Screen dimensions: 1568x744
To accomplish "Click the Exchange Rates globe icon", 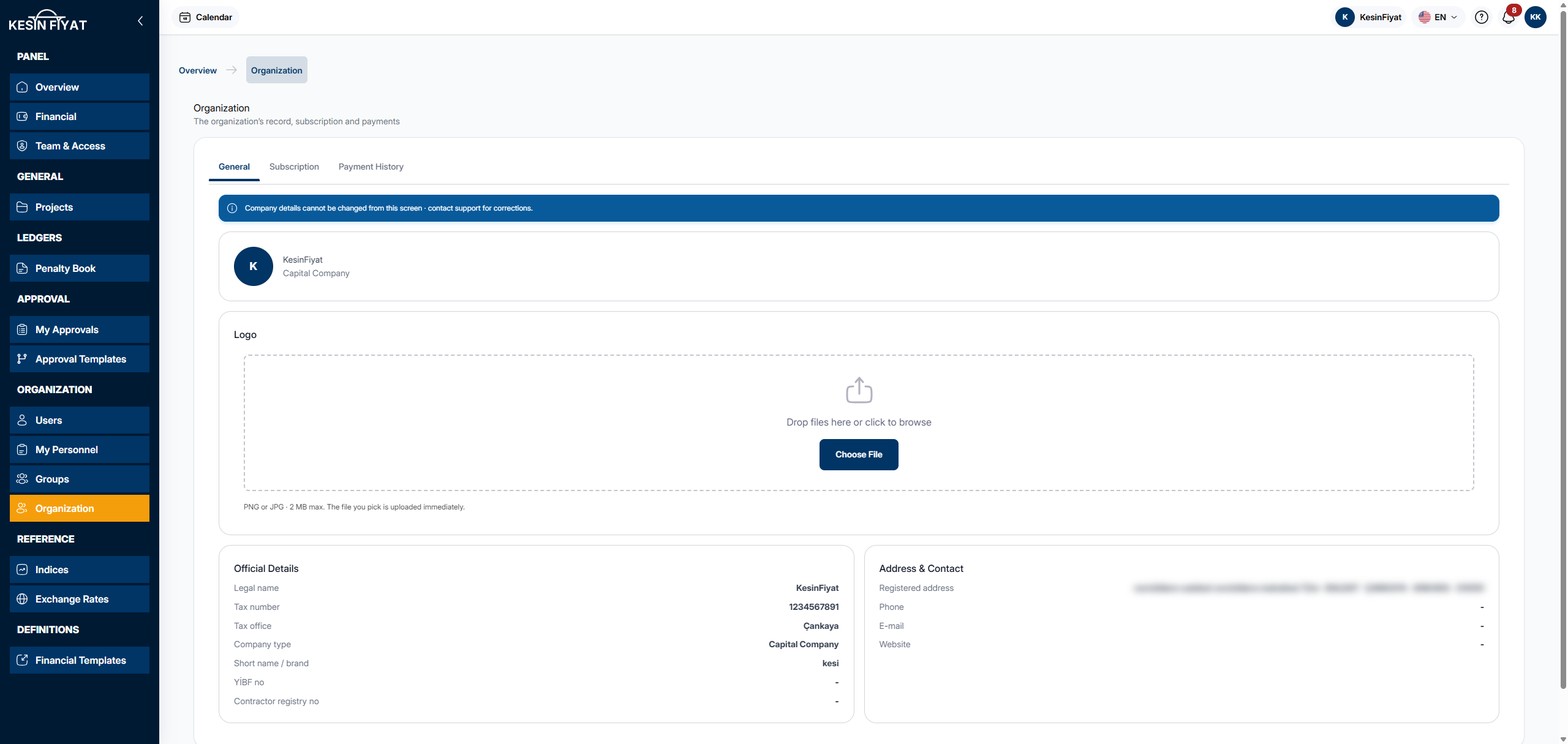I will (x=23, y=599).
